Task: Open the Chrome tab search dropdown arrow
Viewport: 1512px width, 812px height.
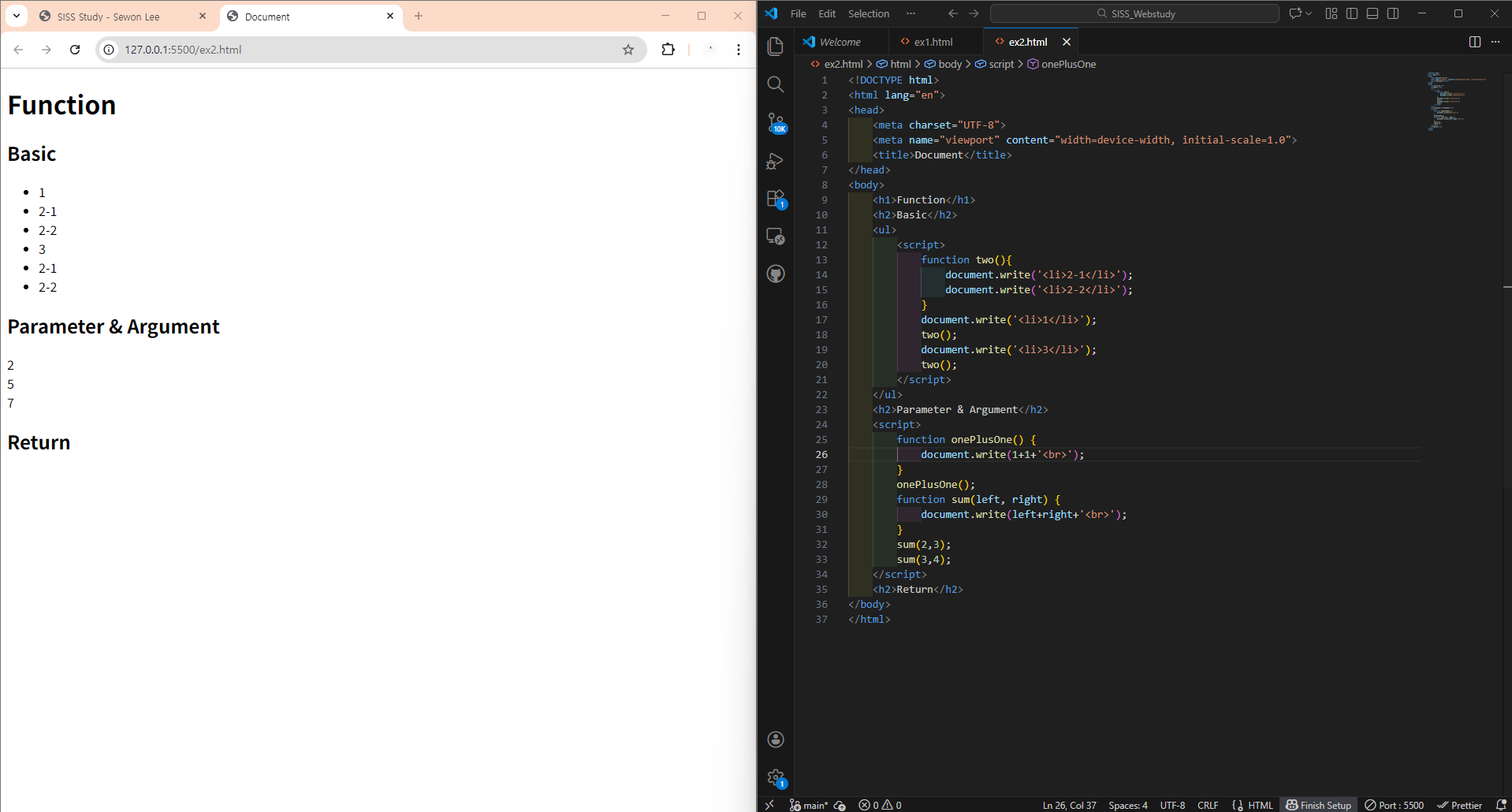Action: [17, 16]
